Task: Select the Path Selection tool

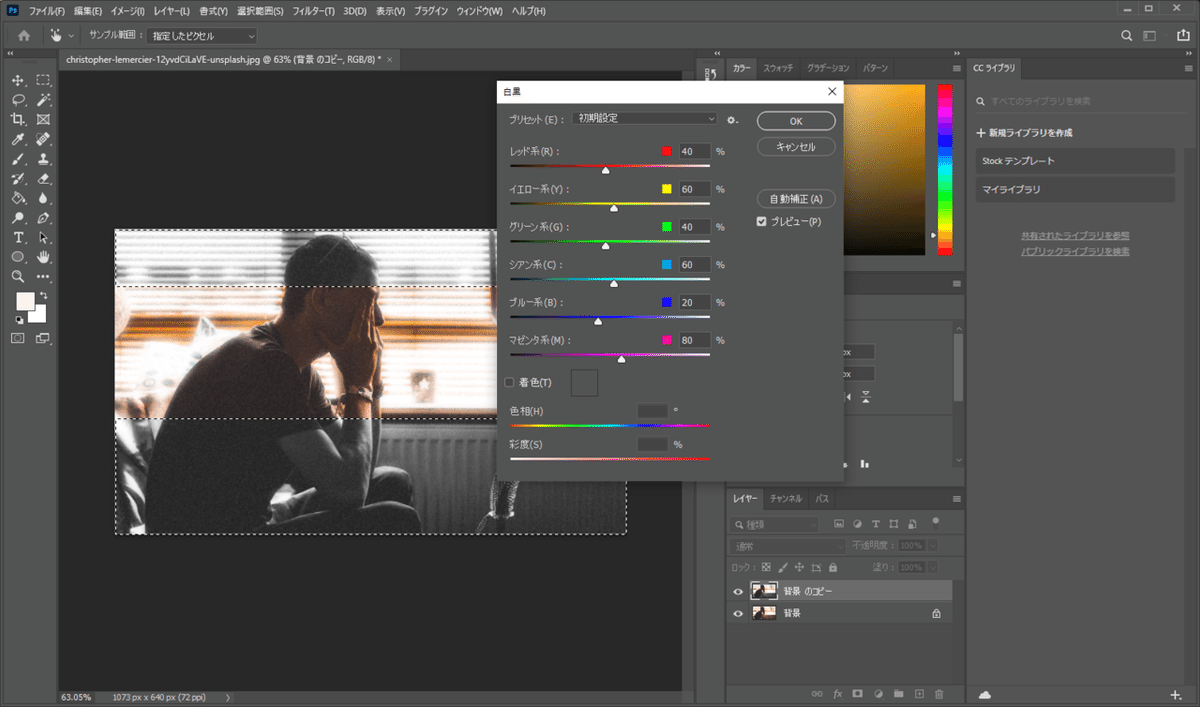Action: click(43, 237)
